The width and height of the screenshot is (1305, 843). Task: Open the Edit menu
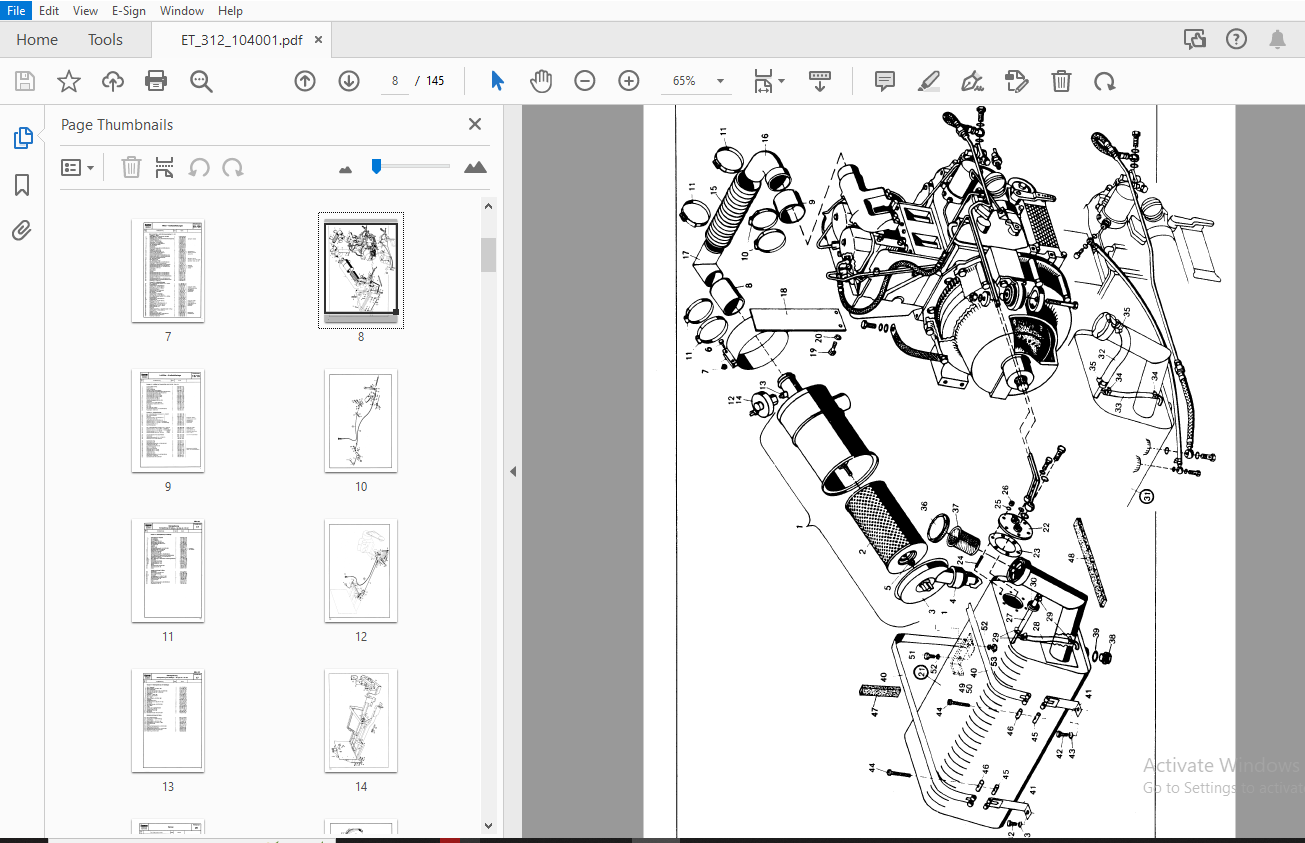[x=49, y=11]
